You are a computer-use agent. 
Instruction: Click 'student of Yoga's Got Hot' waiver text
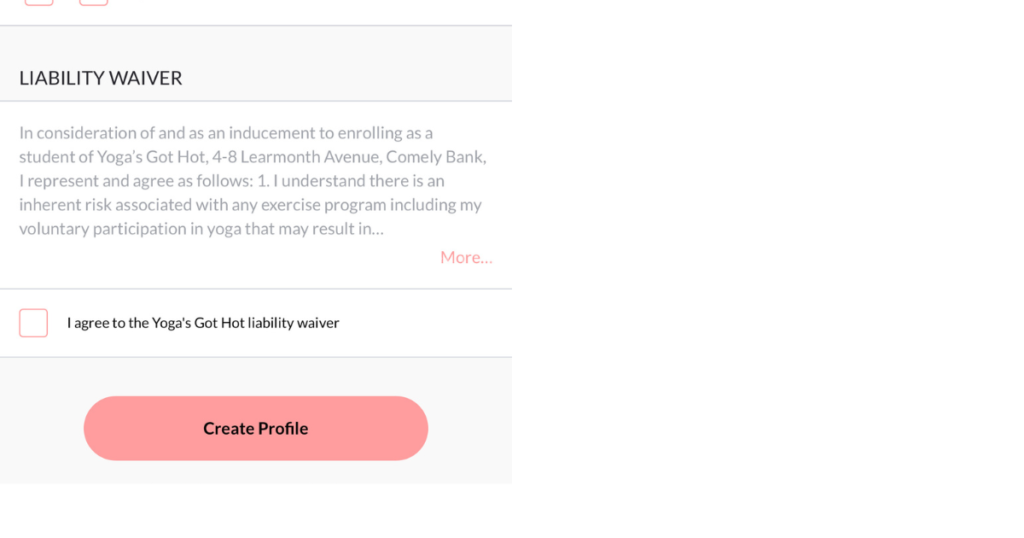111,157
